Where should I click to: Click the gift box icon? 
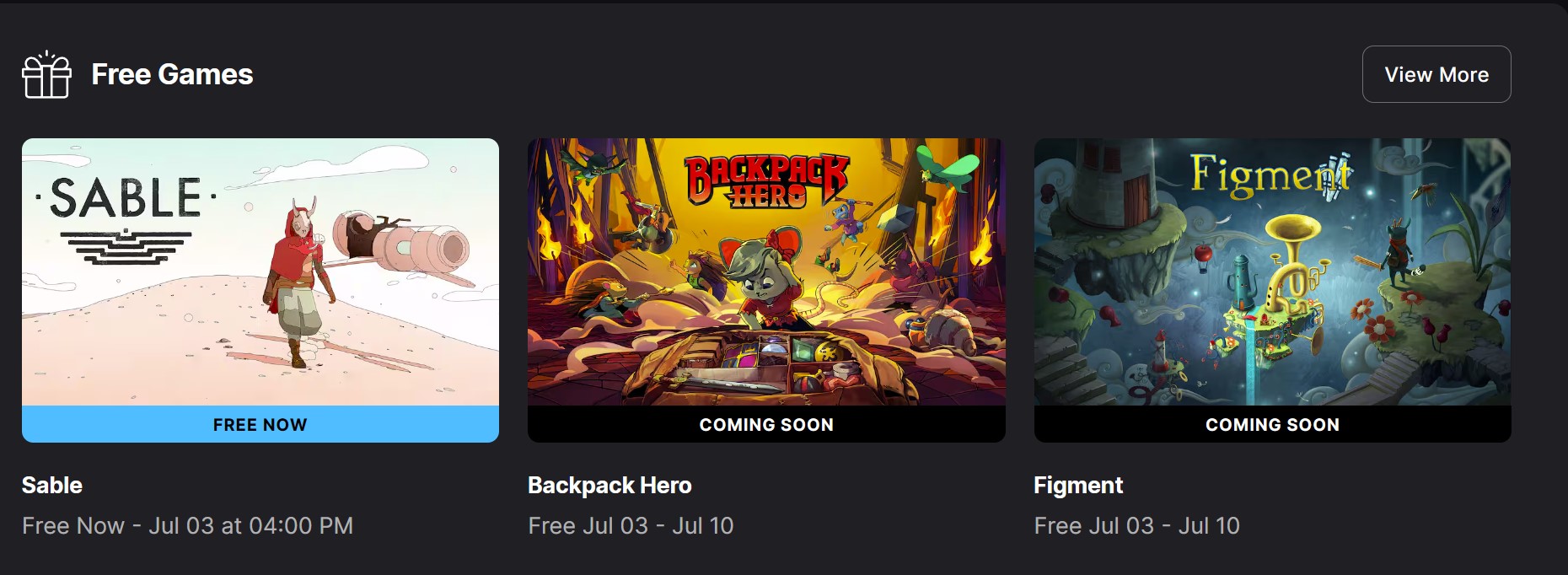(x=46, y=74)
